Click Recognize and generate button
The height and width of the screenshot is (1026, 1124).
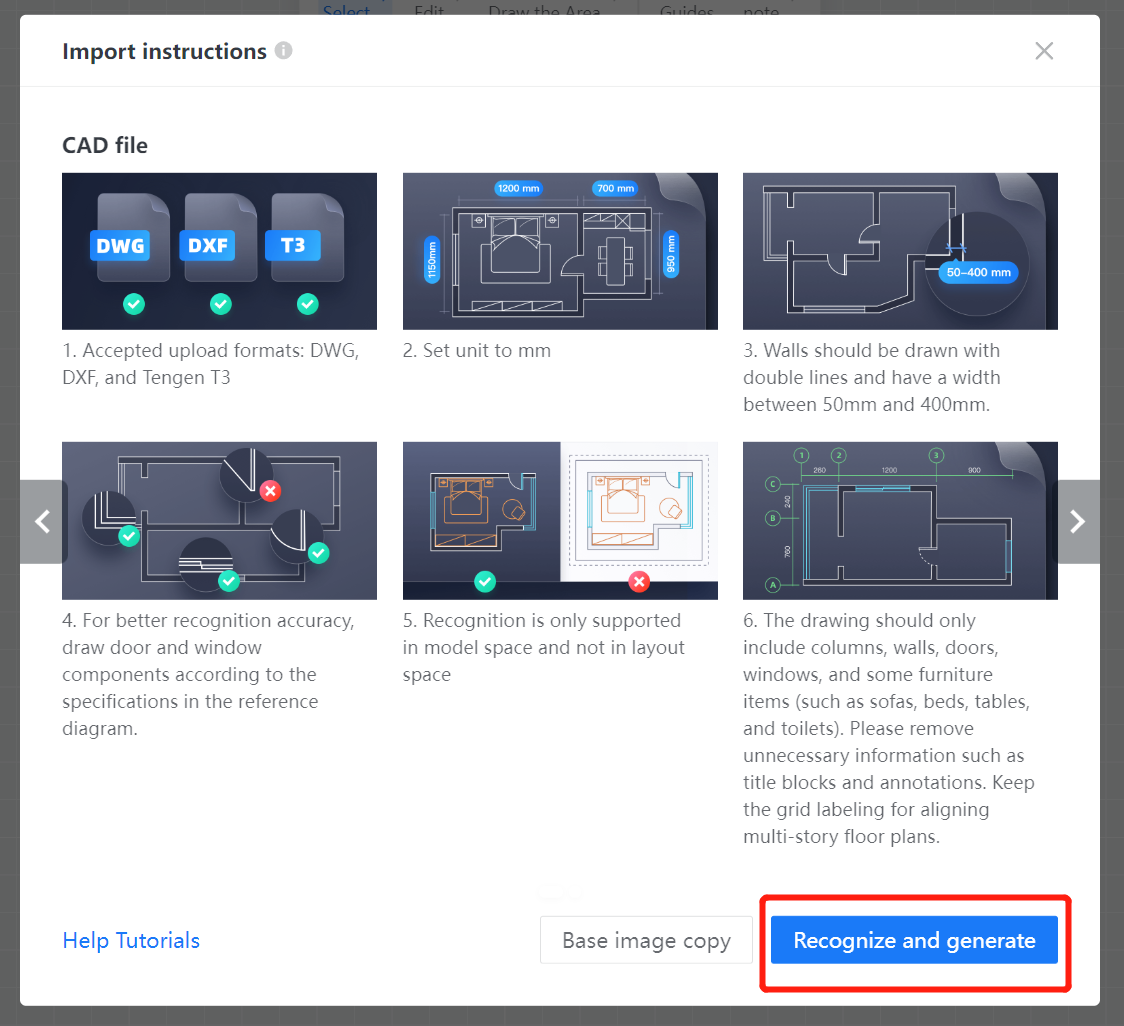click(x=914, y=940)
